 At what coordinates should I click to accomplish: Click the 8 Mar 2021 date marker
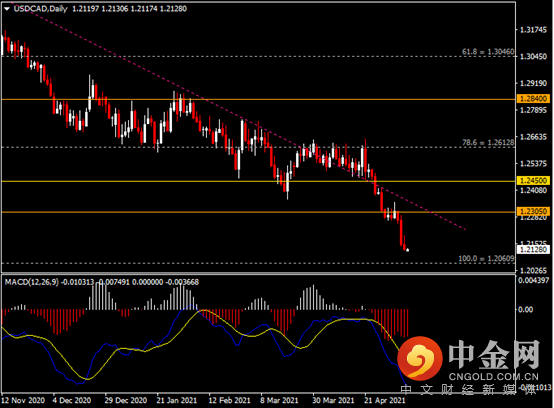point(279,400)
